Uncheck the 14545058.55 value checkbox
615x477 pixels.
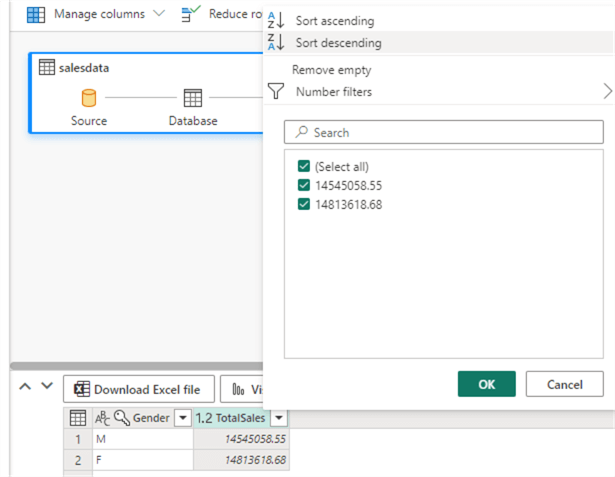pos(304,186)
